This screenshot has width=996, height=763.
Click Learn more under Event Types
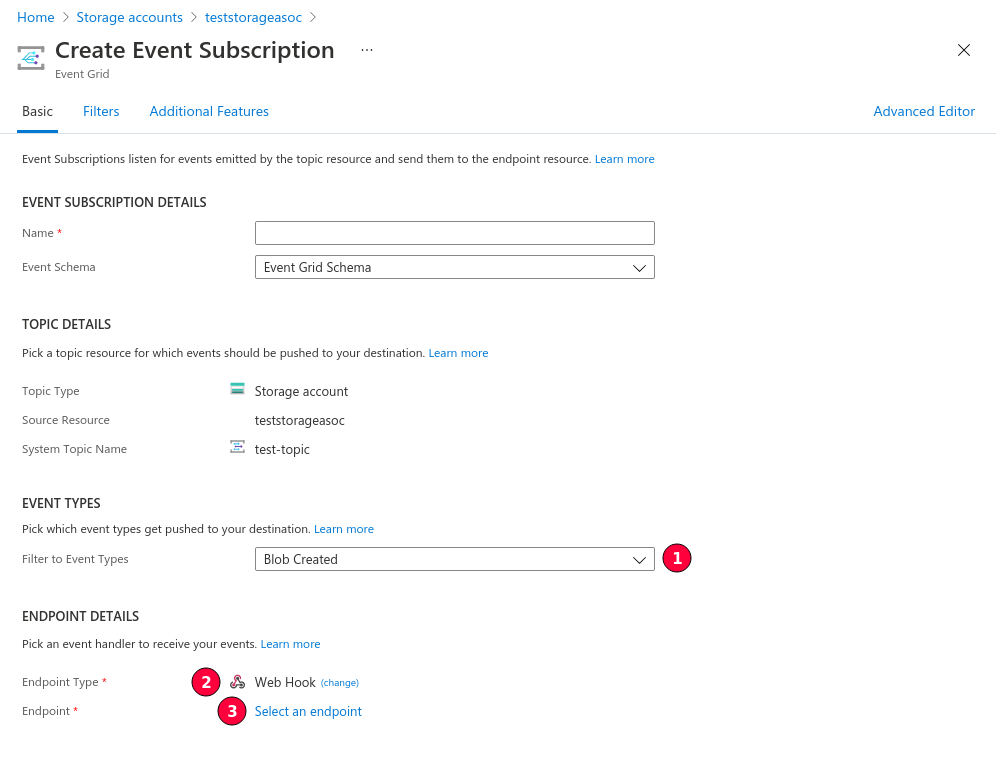[344, 529]
